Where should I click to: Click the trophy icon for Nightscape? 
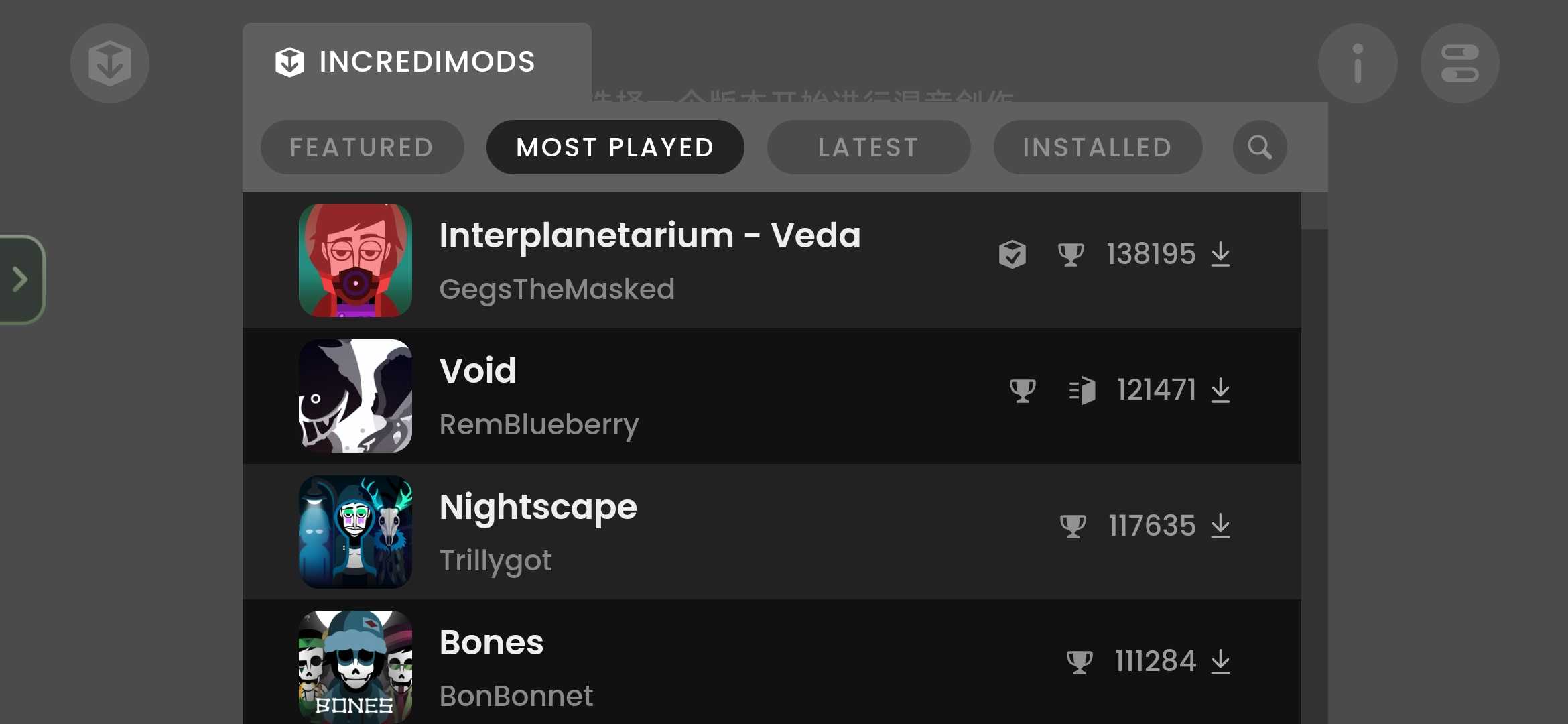click(x=1073, y=526)
